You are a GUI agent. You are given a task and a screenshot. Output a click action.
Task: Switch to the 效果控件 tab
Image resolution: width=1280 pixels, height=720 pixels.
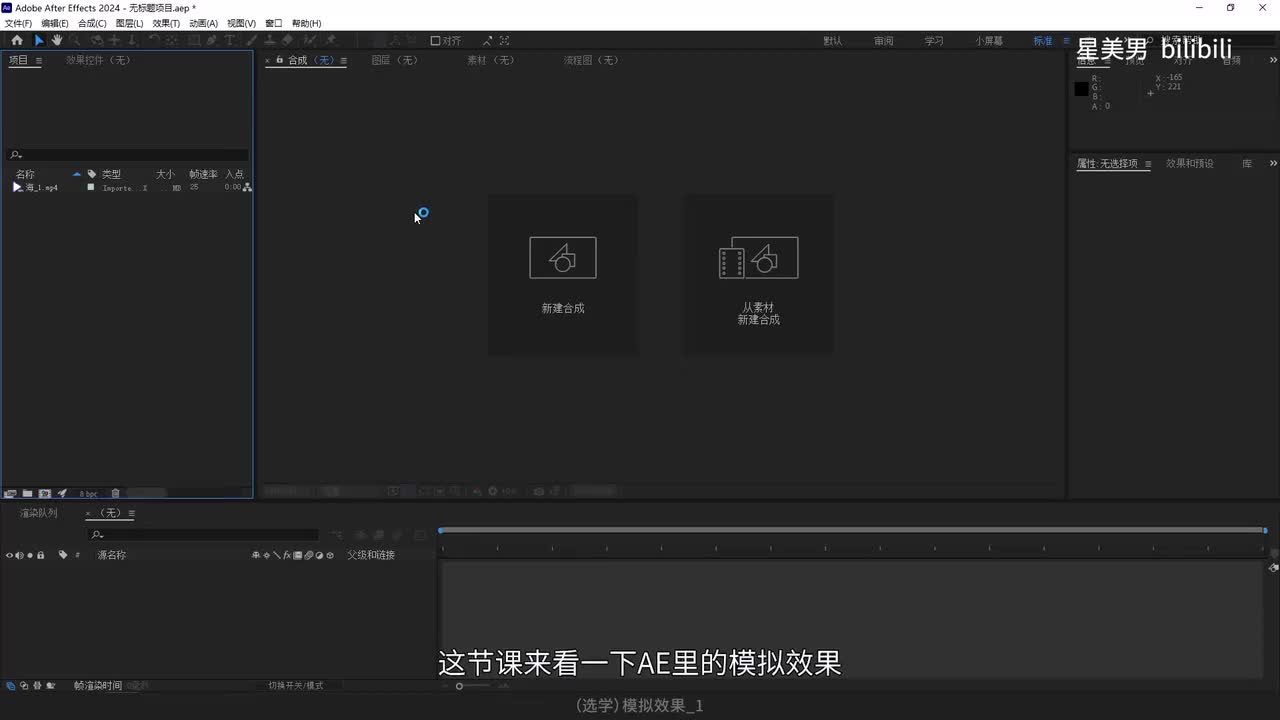[x=98, y=60]
